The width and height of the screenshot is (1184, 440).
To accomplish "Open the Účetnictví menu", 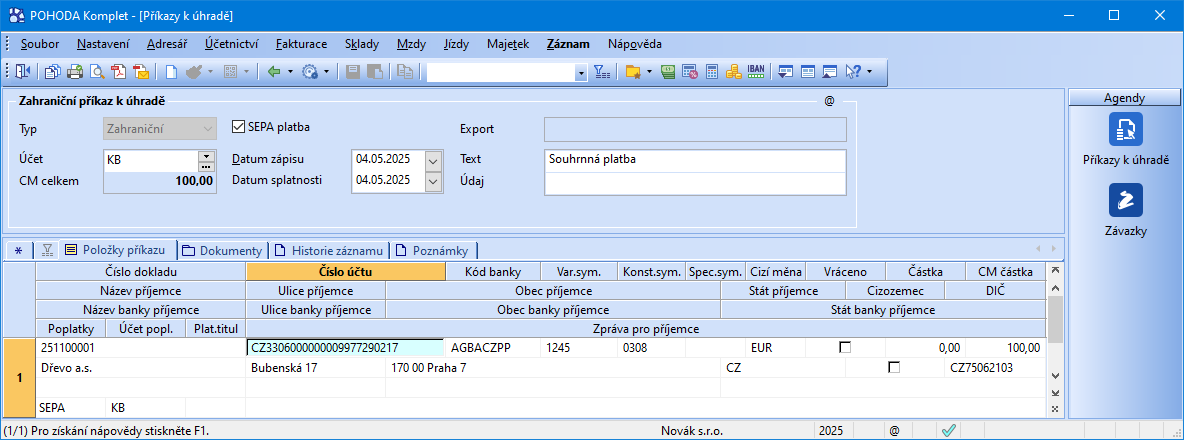I will point(230,44).
